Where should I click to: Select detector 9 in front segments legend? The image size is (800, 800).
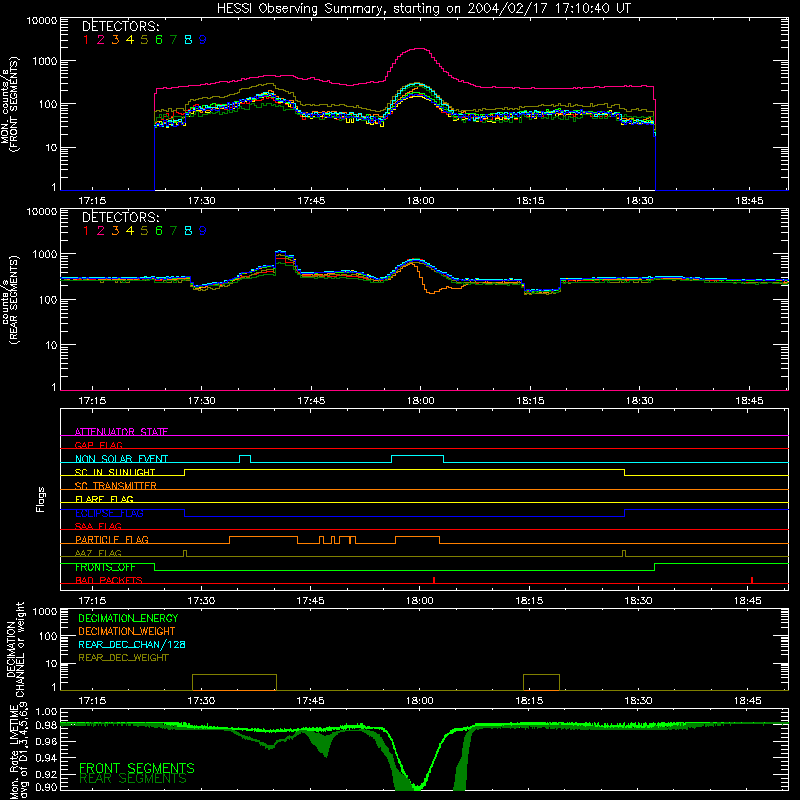202,40
